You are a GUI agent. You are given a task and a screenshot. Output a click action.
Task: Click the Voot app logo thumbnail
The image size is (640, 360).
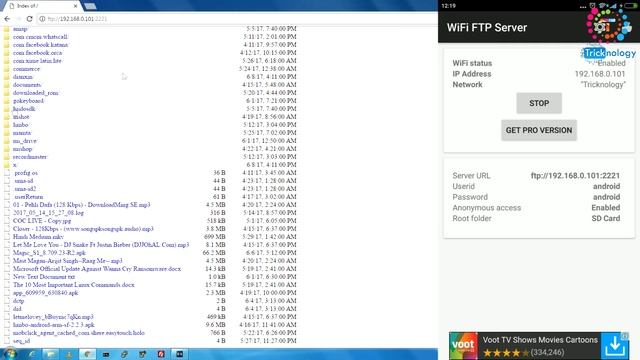pyautogui.click(x=463, y=346)
